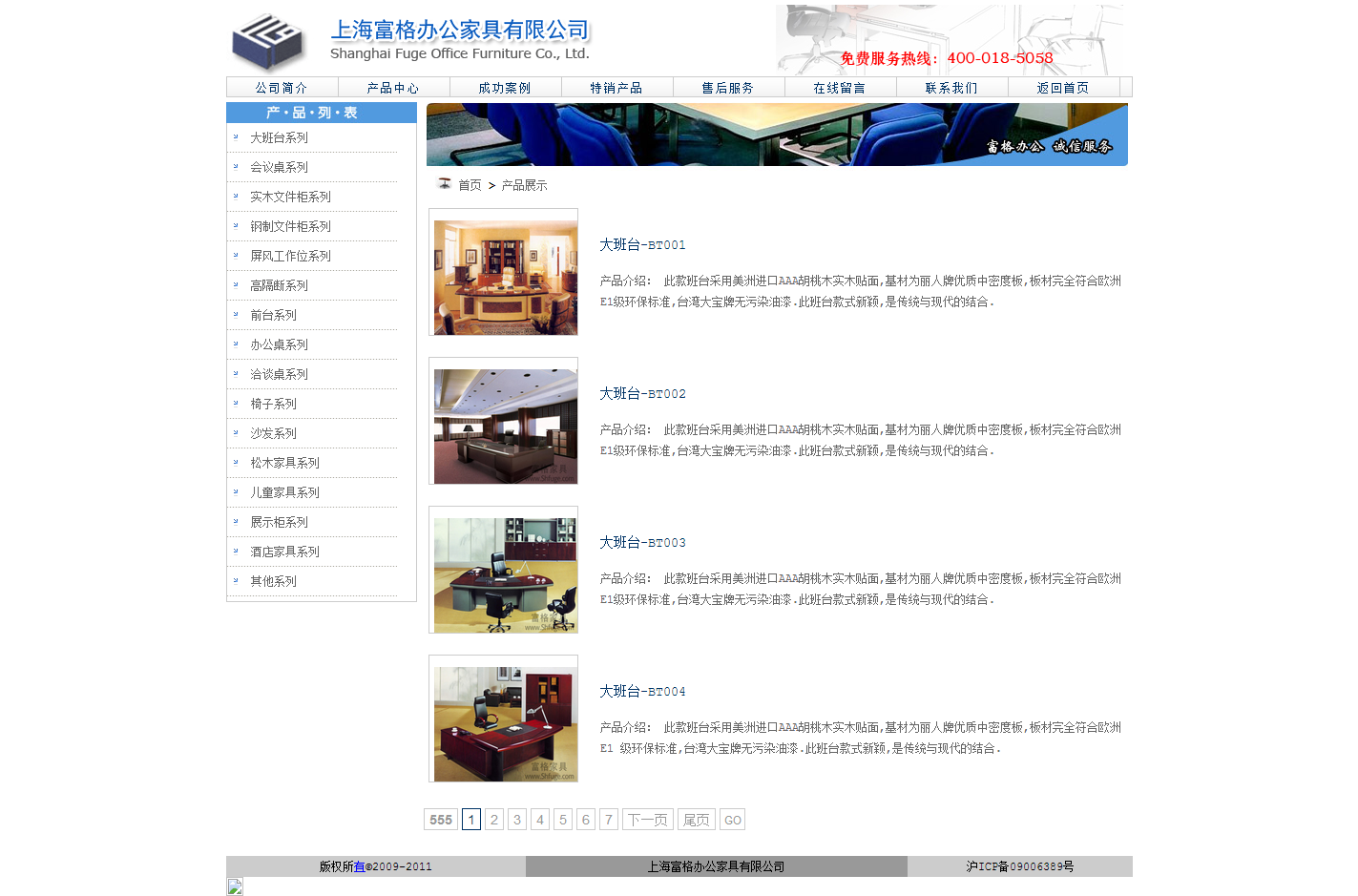Screen dimensions: 1358x896
Task: Open the 沙发系列 category
Action: pyautogui.click(x=273, y=433)
